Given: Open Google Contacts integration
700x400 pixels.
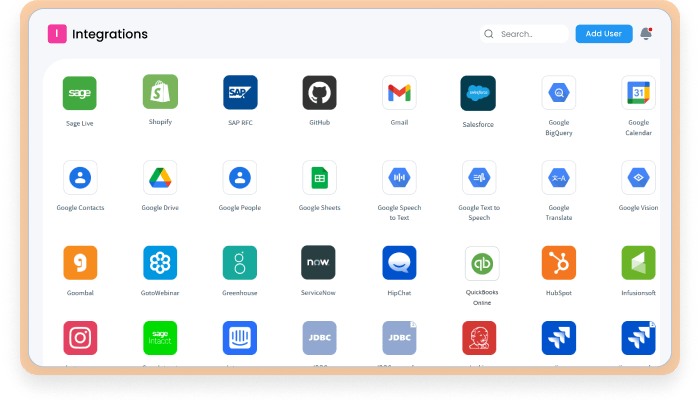Looking at the screenshot, I should click(x=80, y=178).
